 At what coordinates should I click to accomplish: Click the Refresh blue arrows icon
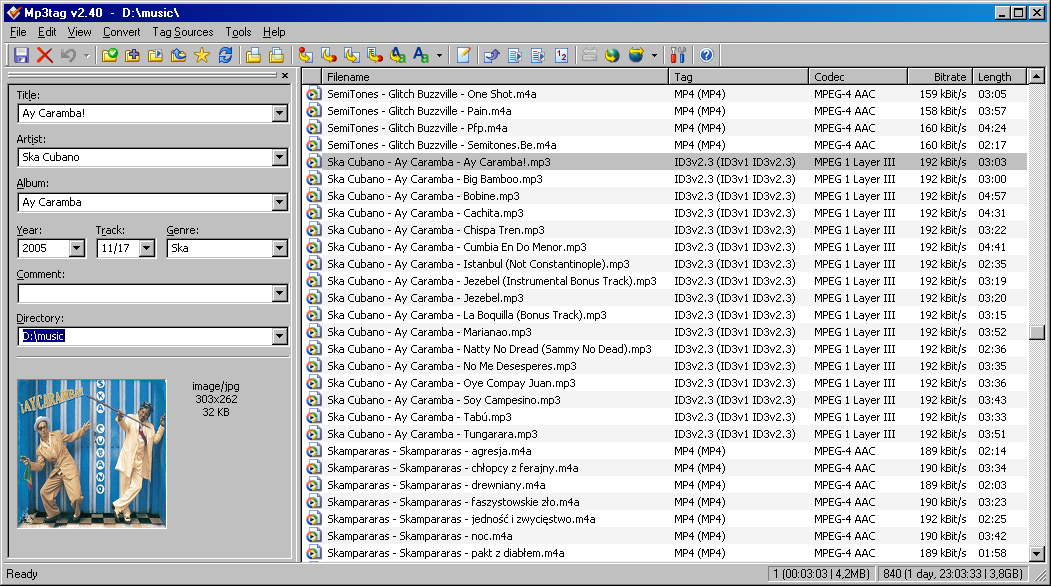(x=225, y=55)
